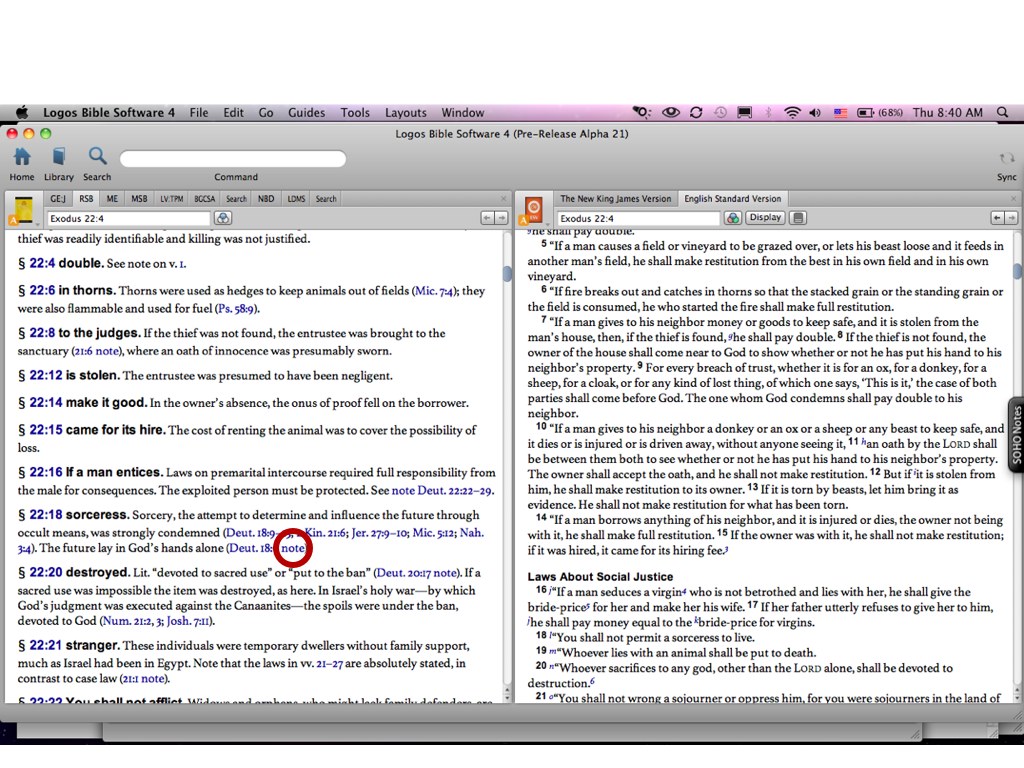The width and height of the screenshot is (1024, 768).
Task: Open the SOHO Notes side tab
Action: click(1016, 435)
